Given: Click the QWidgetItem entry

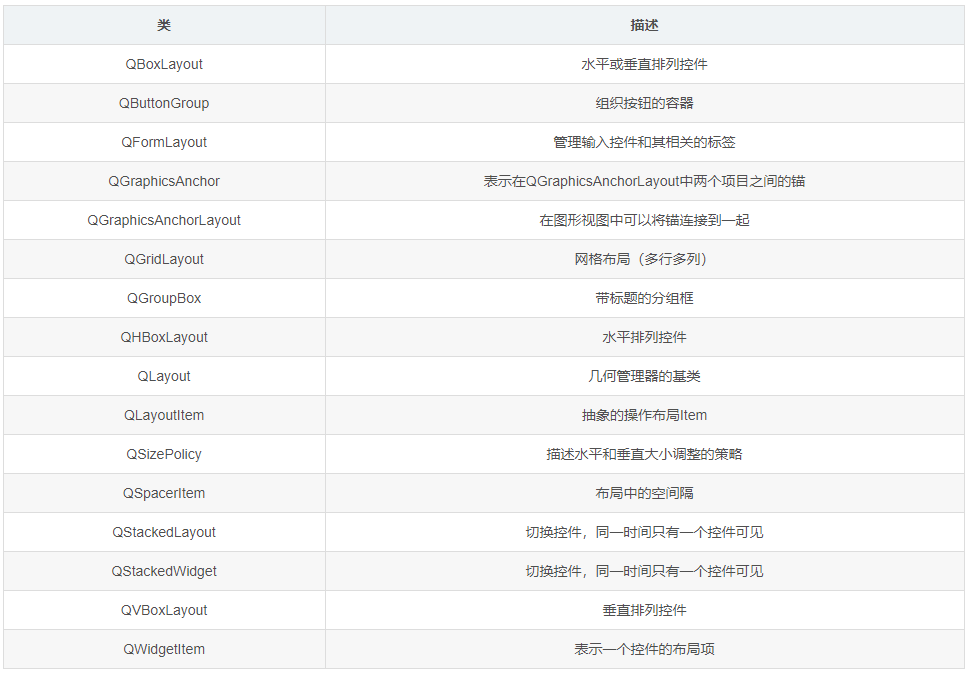Looking at the screenshot, I should coord(164,649).
